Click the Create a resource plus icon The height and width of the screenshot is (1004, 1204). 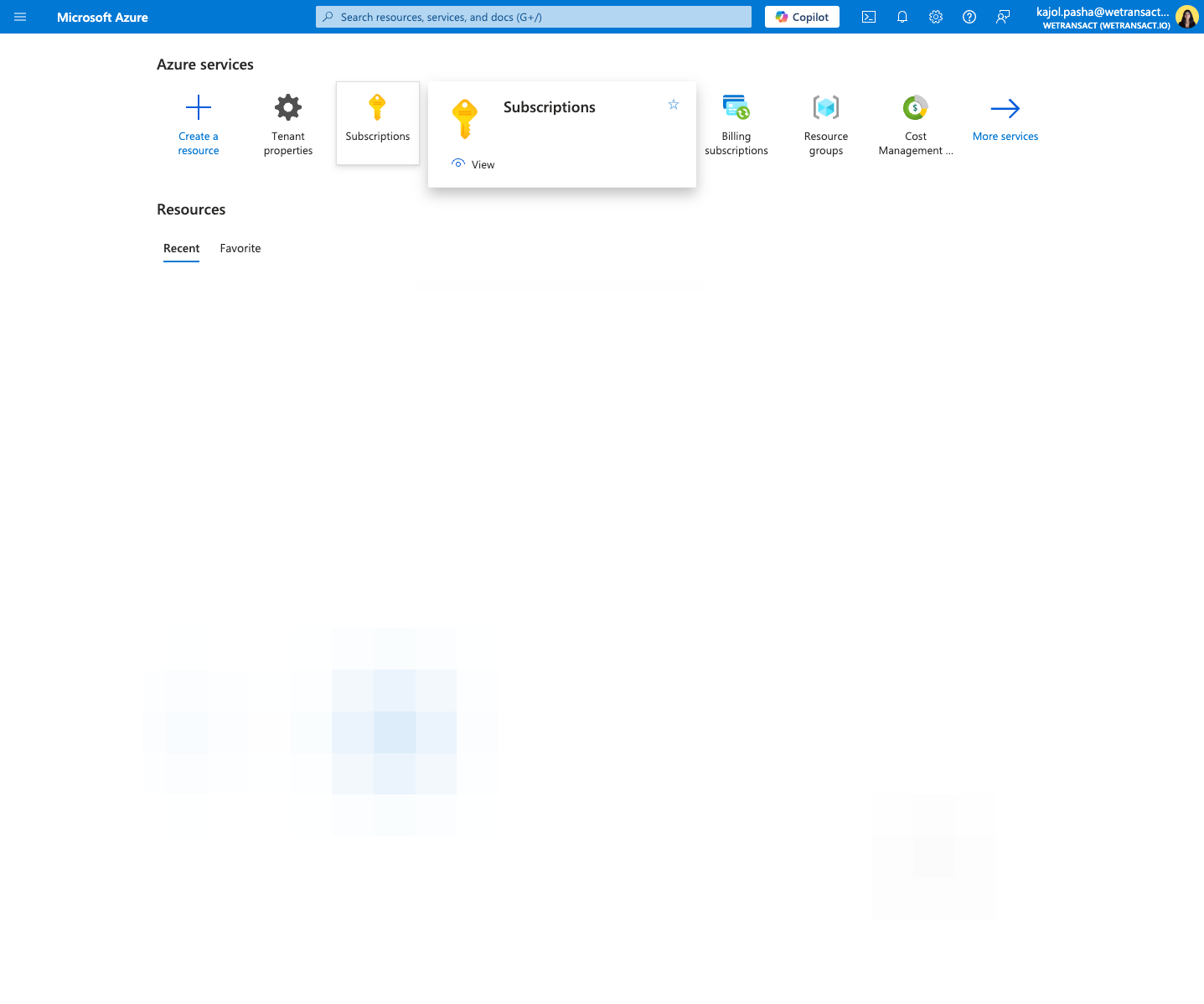(x=199, y=107)
